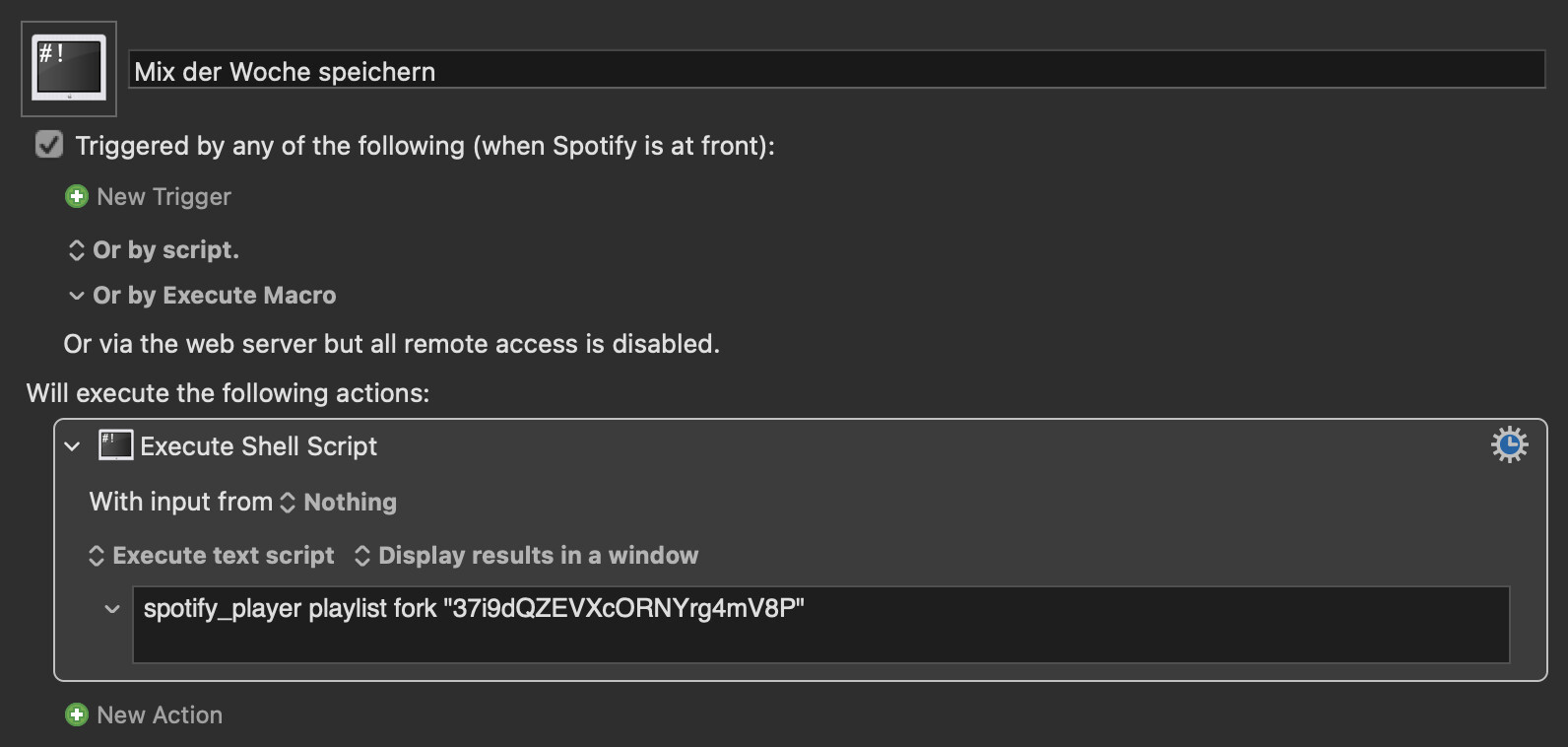Click the 'Or by script.' label text
This screenshot has height=747, width=1568.
[x=165, y=250]
